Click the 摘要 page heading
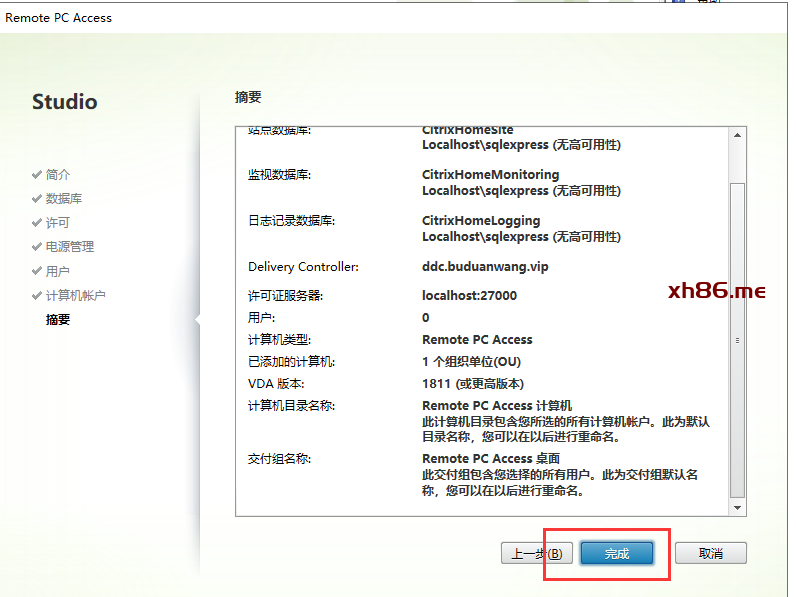This screenshot has height=597, width=796. point(248,97)
